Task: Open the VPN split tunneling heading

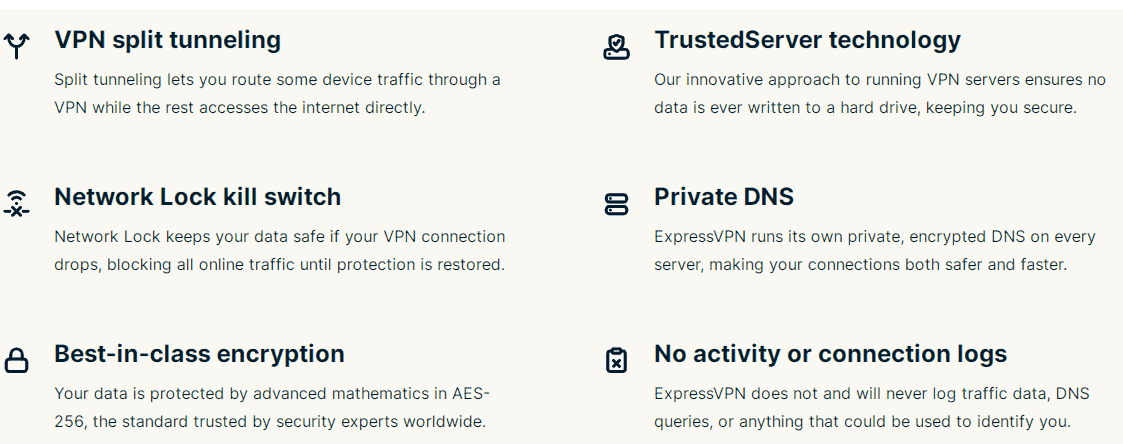Action: click(168, 40)
